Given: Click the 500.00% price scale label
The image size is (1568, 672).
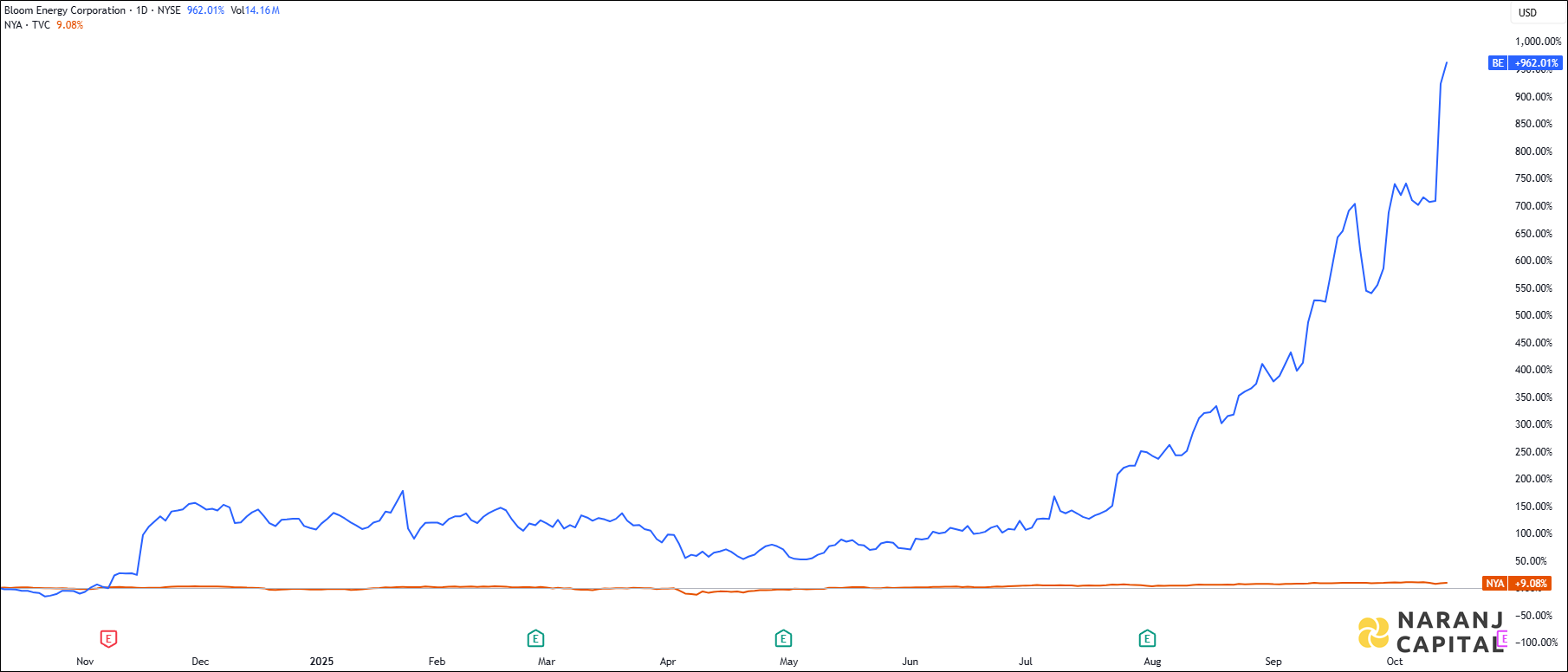Looking at the screenshot, I should pyautogui.click(x=1533, y=315).
